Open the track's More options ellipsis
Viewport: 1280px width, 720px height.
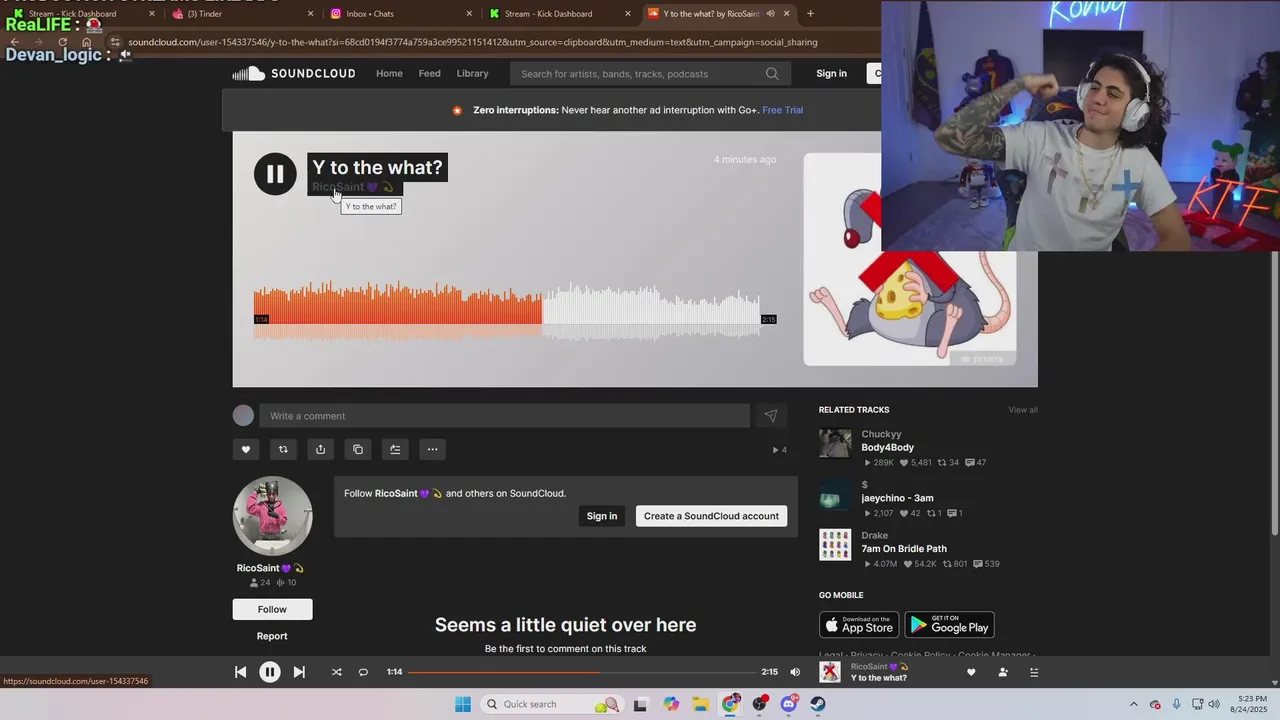tap(432, 449)
